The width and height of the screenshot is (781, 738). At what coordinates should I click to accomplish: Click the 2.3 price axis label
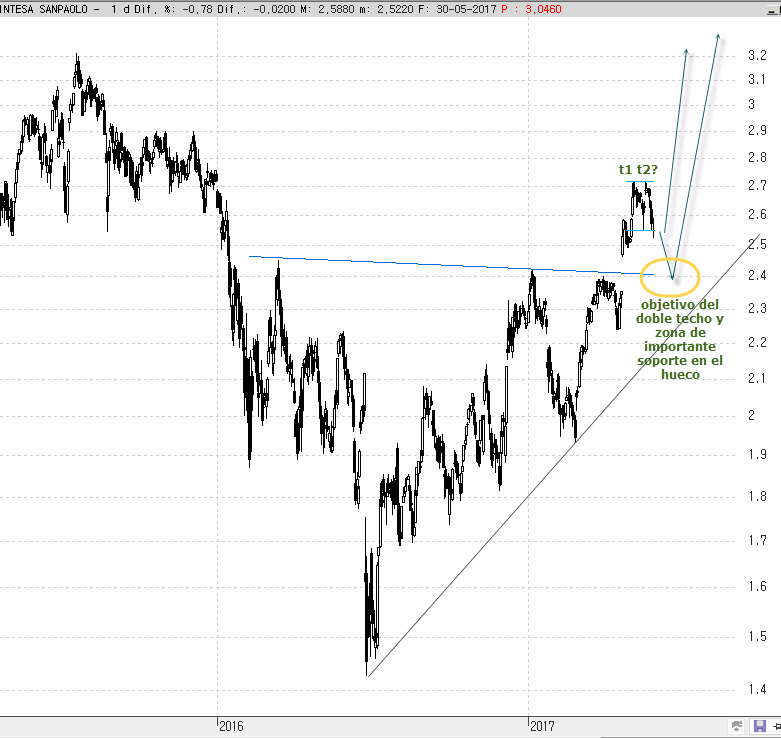(757, 308)
